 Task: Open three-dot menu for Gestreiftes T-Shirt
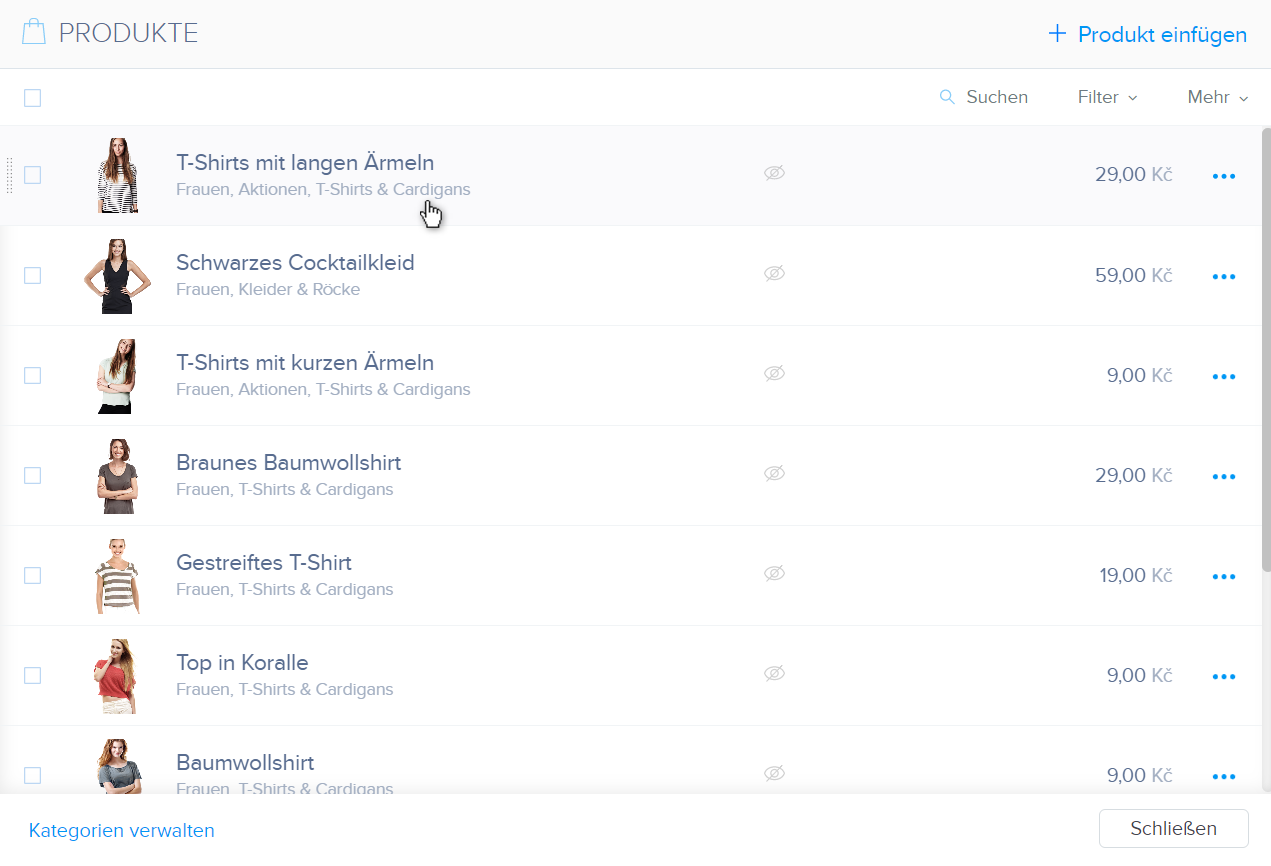click(1223, 576)
